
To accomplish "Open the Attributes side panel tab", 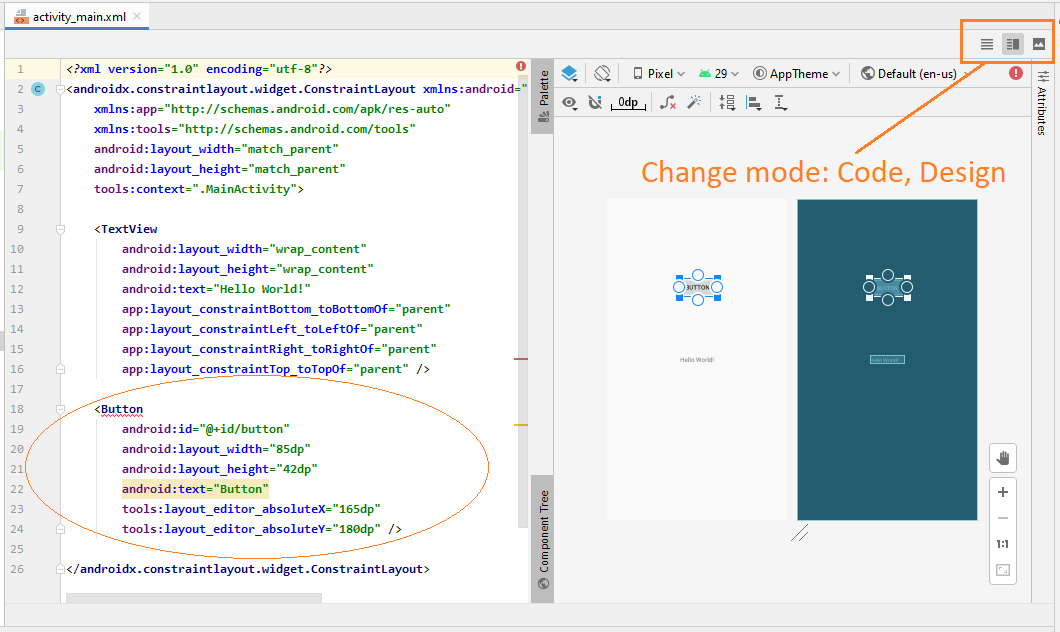I will tap(1042, 101).
